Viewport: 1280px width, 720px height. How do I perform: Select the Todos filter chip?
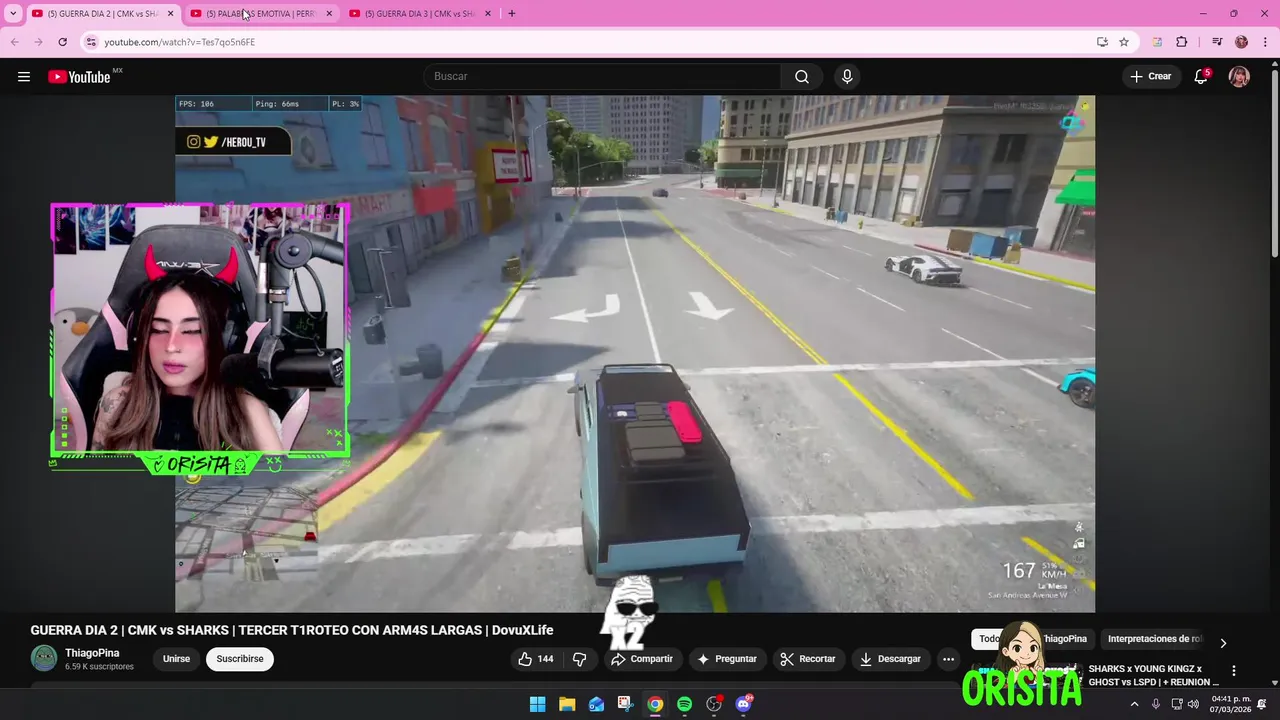tap(989, 639)
